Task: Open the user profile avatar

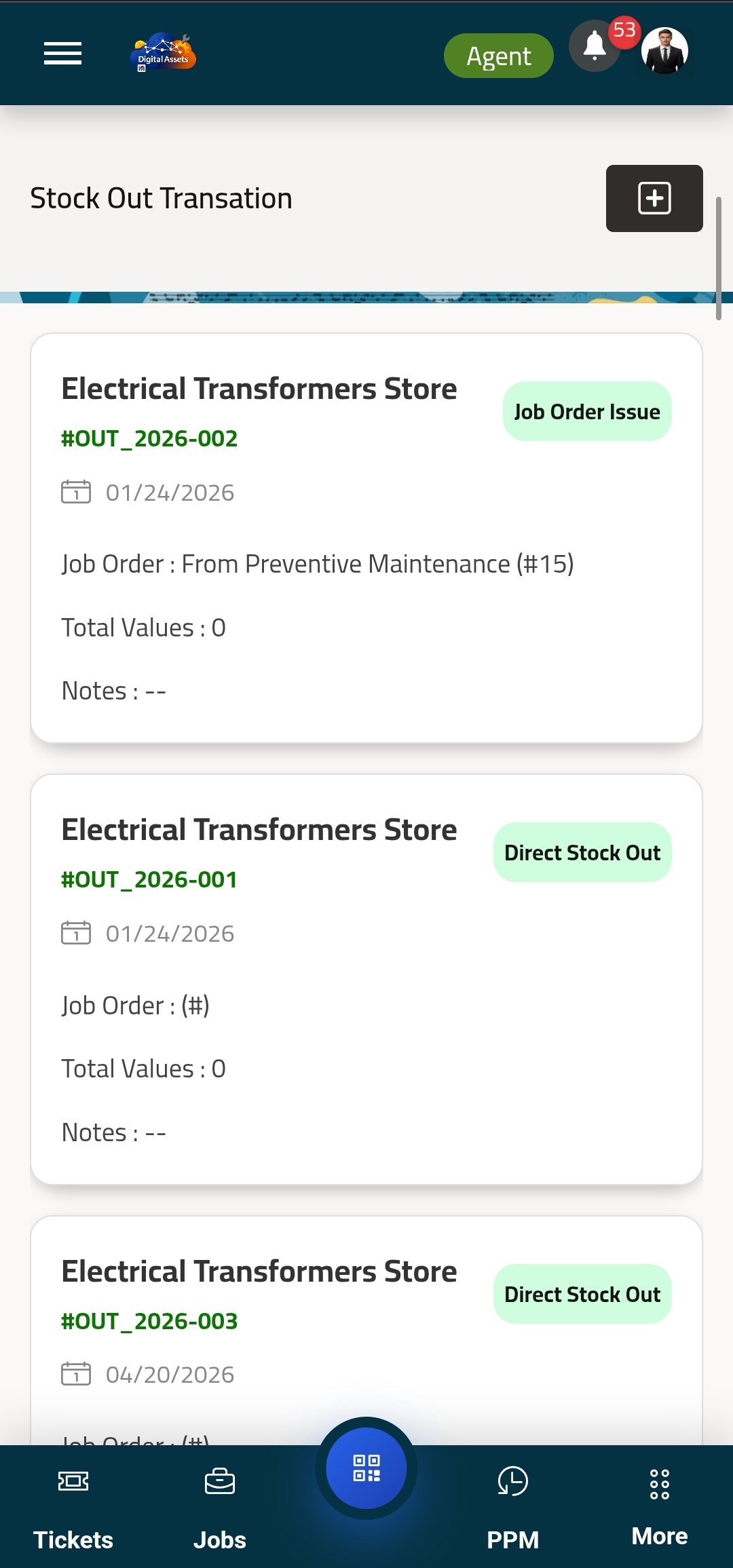Action: (664, 51)
